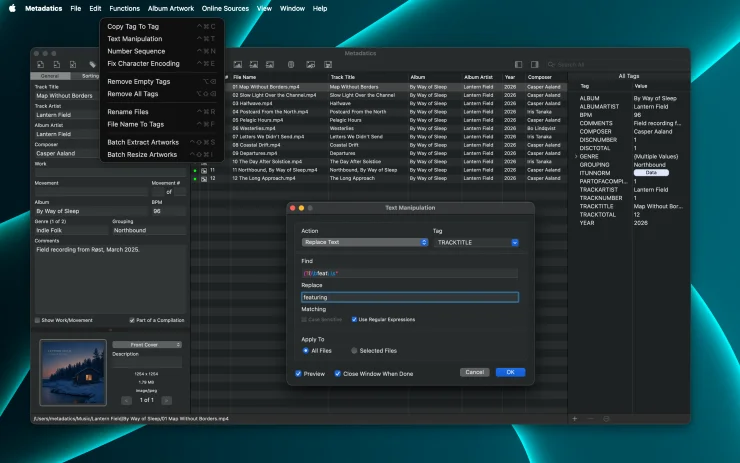The image size is (740, 463).
Task: Toggle the Preview checkbox
Action: click(298, 374)
